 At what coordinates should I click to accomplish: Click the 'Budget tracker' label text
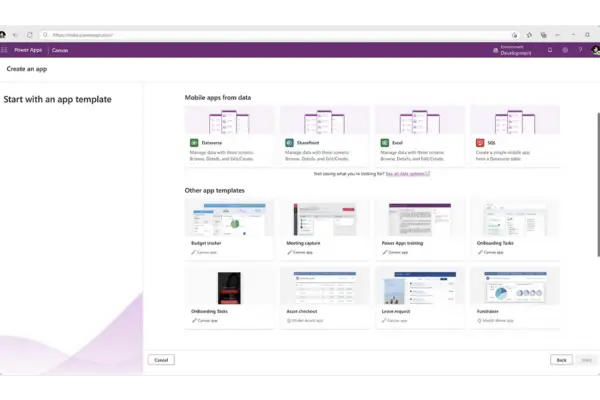206,243
